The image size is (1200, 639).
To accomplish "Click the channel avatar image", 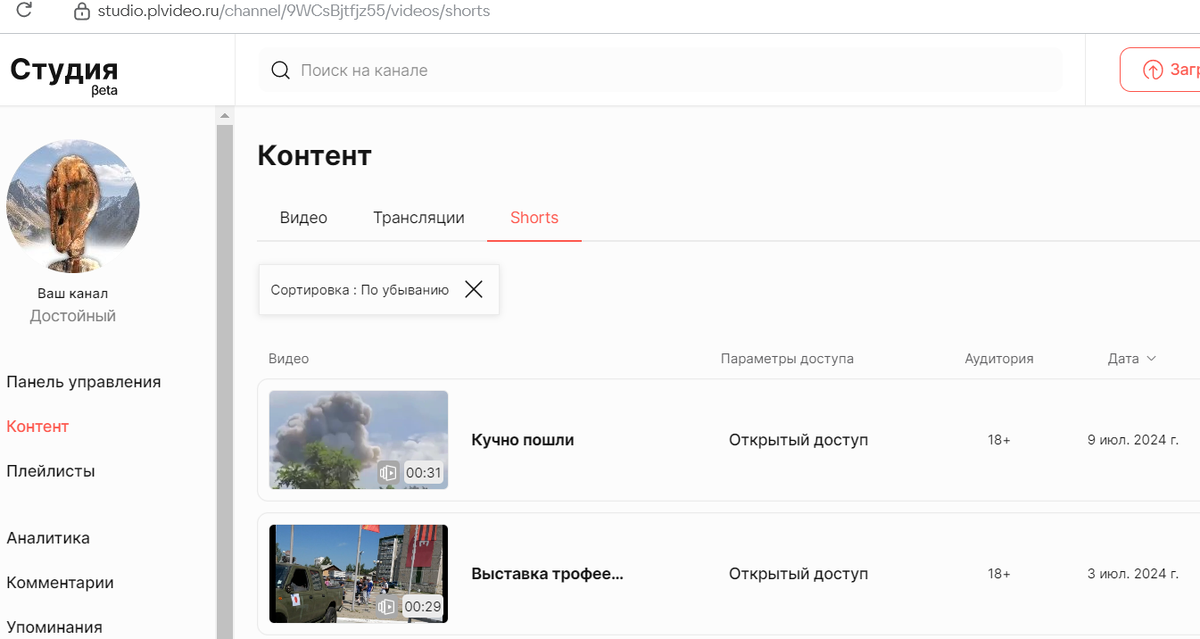I will (x=73, y=205).
